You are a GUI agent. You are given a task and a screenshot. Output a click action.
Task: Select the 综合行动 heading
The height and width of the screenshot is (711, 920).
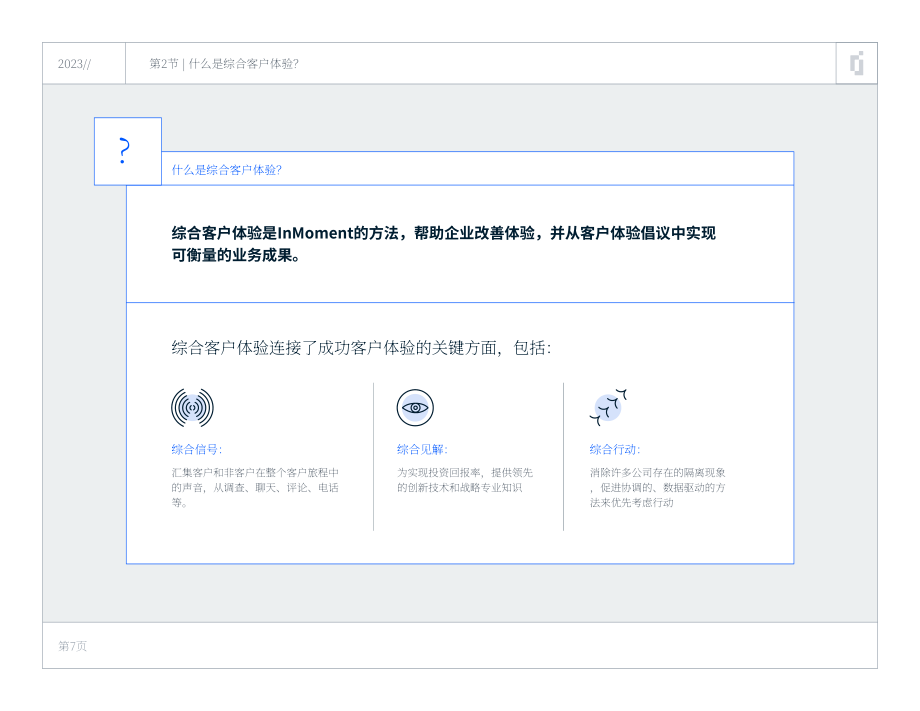click(614, 449)
